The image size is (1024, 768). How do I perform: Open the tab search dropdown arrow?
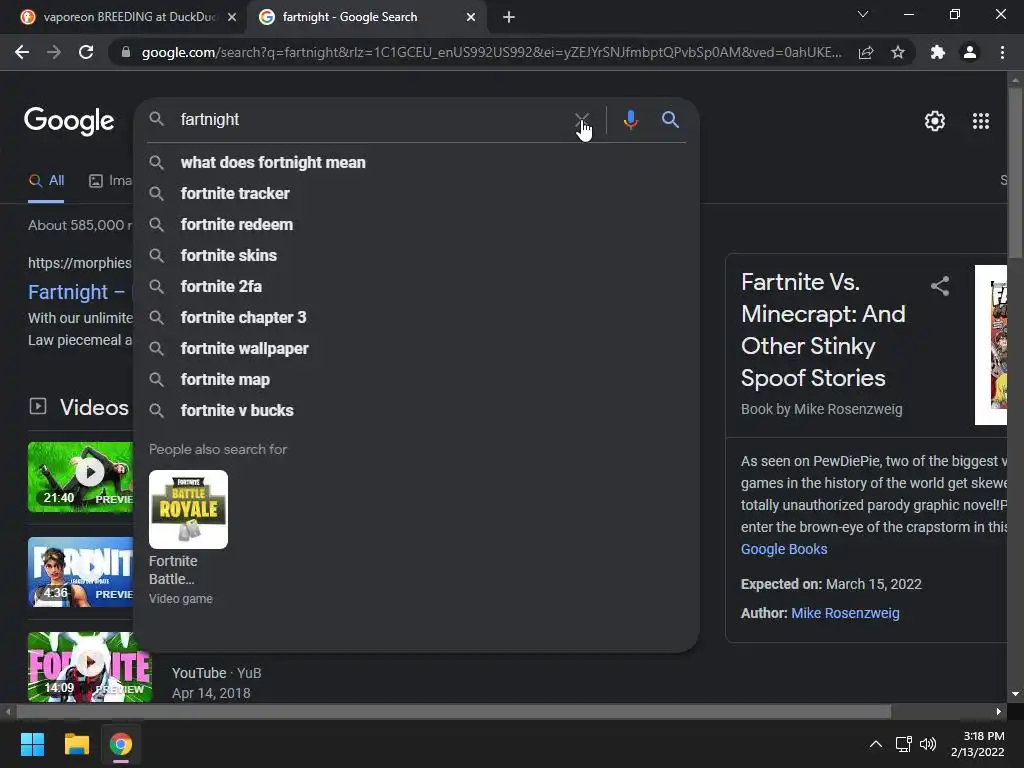[x=863, y=14]
